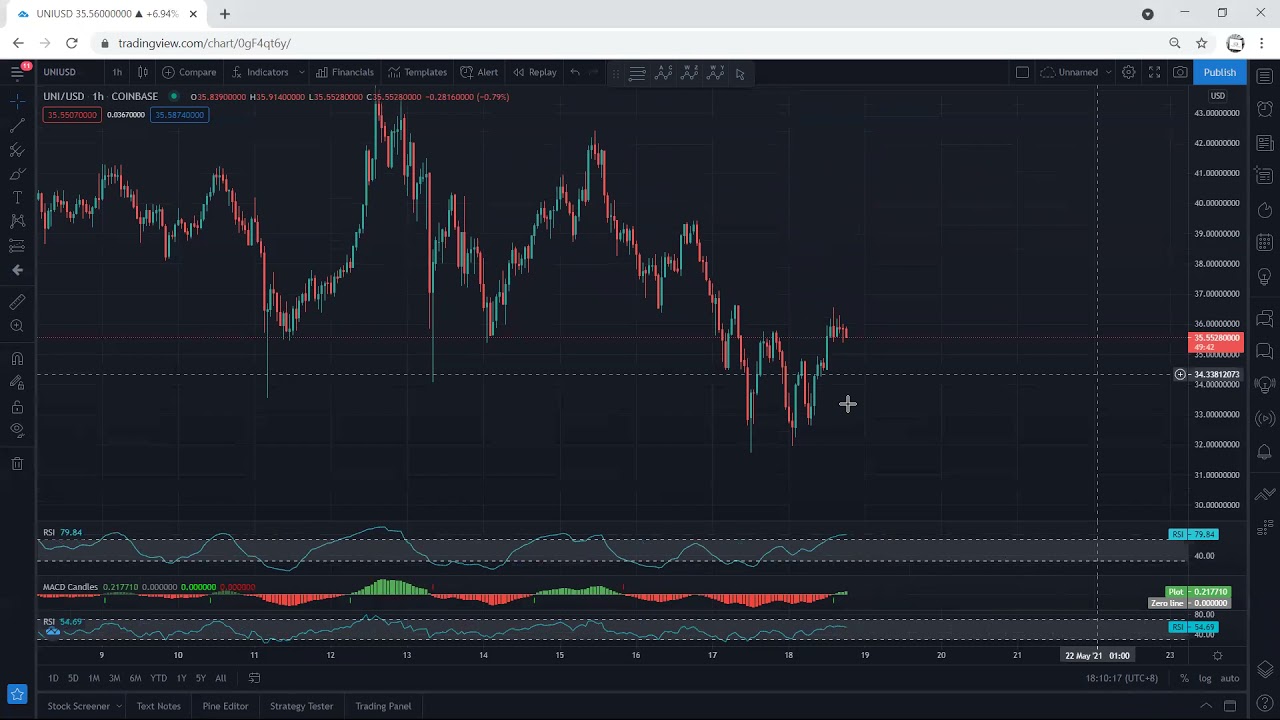
Task: Toggle magnet mode icon in left sidebar
Action: 17,359
